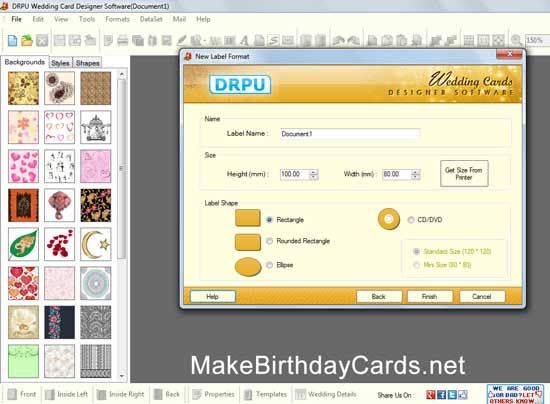This screenshot has height=404, width=550.
Task: Select the Ellipse label shape option
Action: coord(269,265)
